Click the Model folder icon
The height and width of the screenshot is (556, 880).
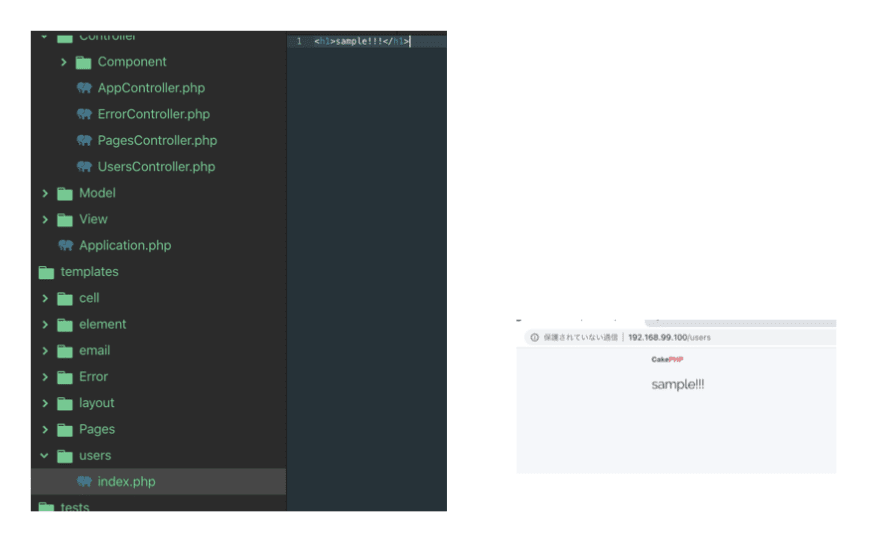[65, 194]
